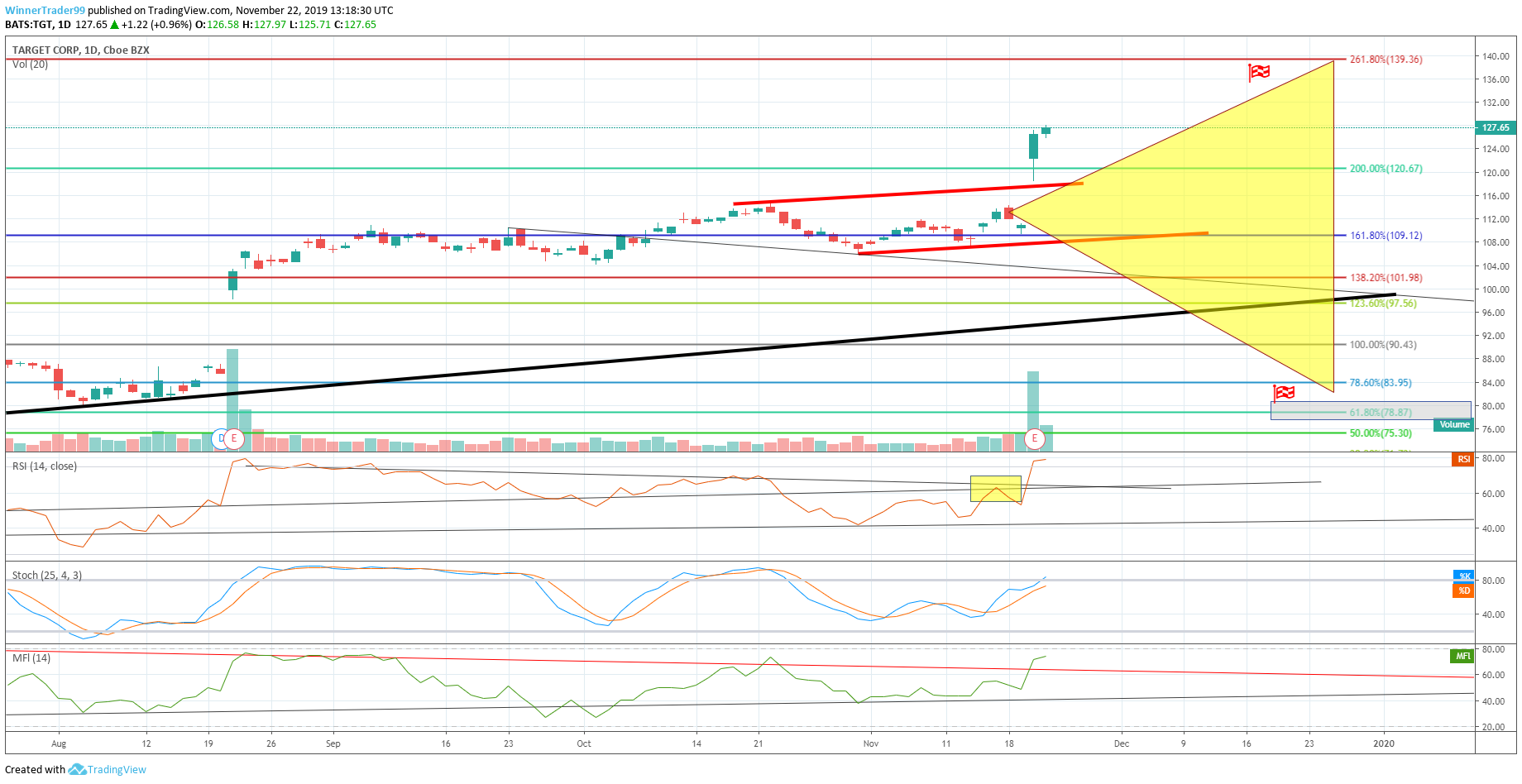Click the red flag near 261.80% level
This screenshot has width=1522, height=784.
1259,73
